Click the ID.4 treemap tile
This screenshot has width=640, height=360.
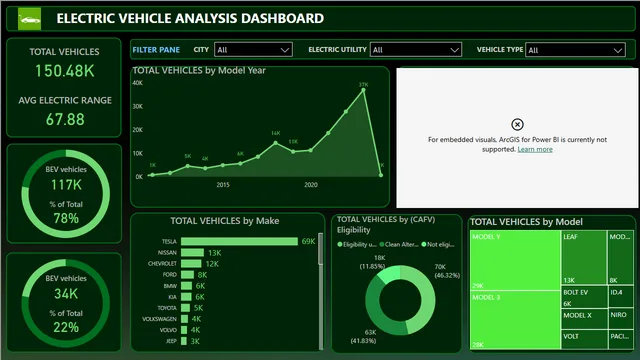[x=621, y=297]
